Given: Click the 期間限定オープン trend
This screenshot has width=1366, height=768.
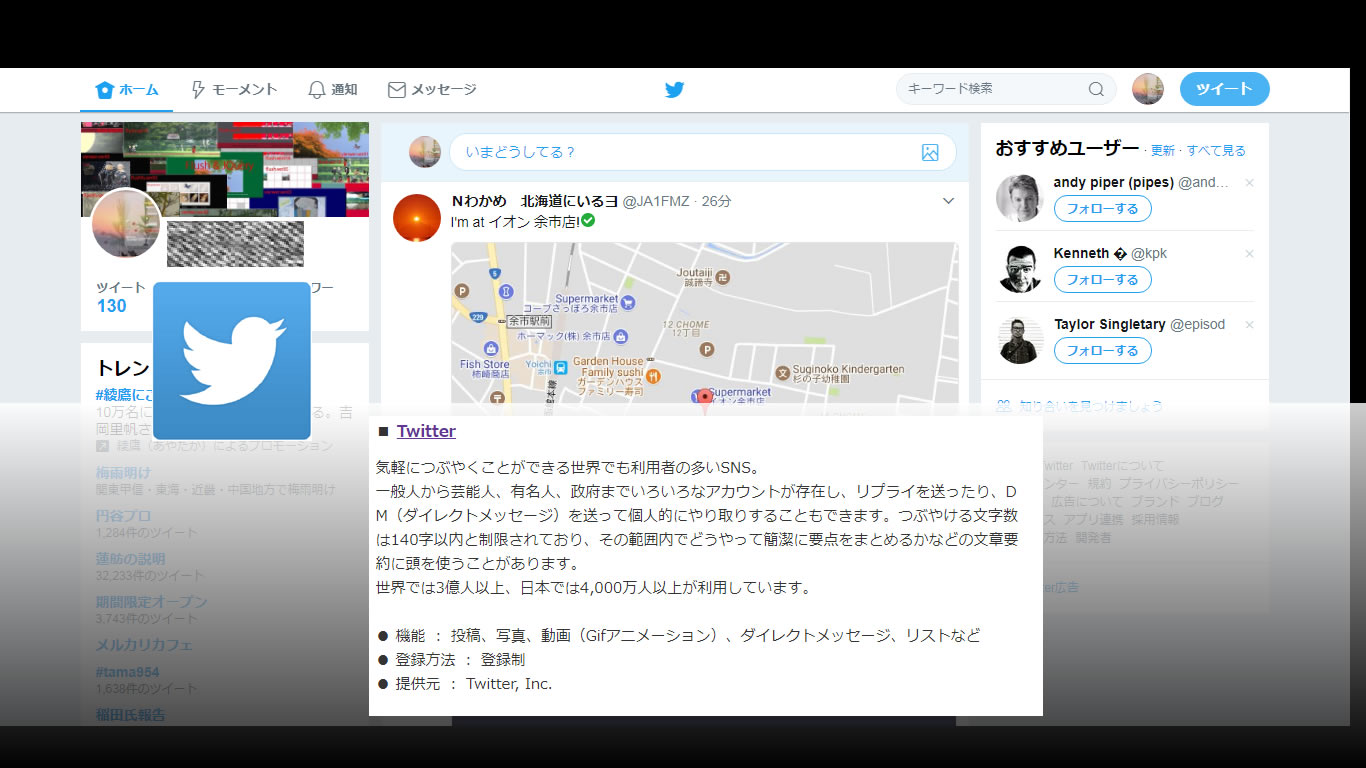Looking at the screenshot, I should pyautogui.click(x=152, y=602).
